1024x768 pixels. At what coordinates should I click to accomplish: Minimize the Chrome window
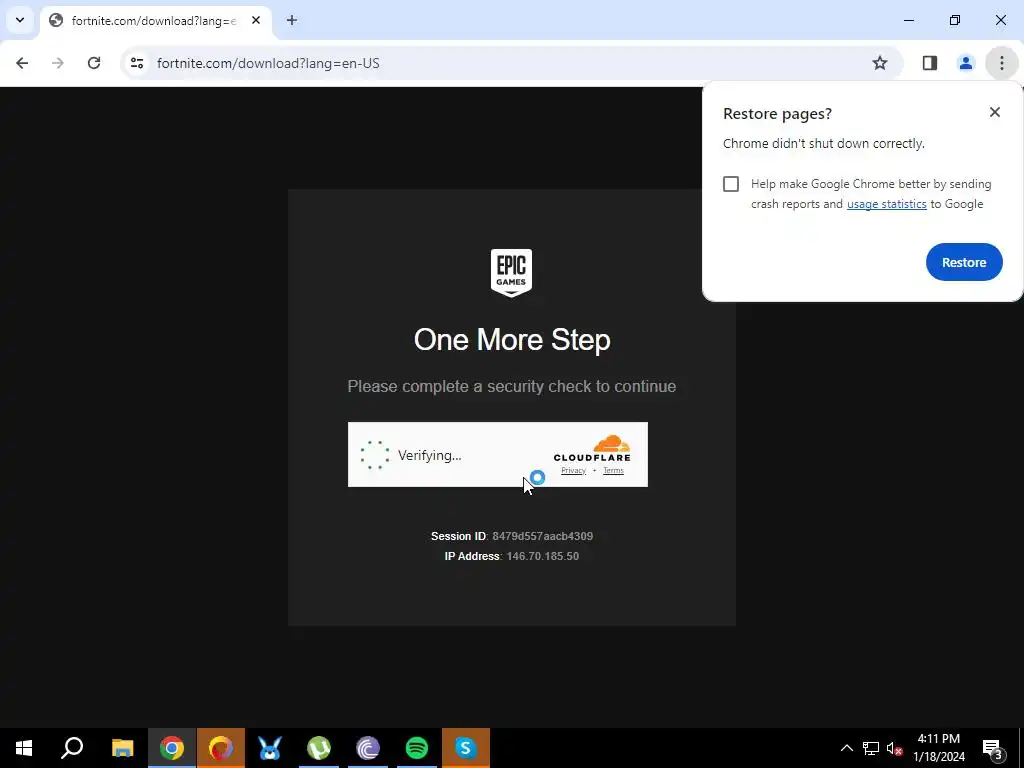pos(908,20)
